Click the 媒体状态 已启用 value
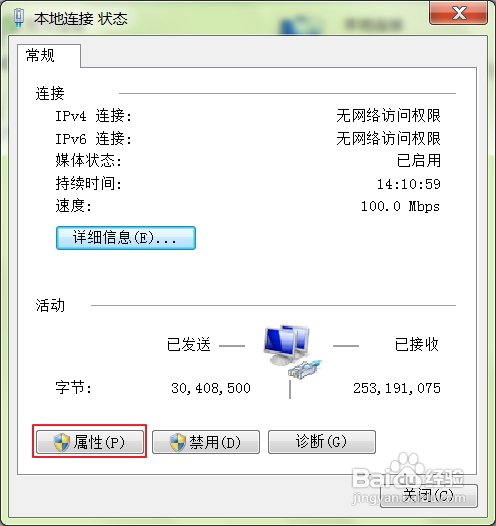 tap(419, 160)
